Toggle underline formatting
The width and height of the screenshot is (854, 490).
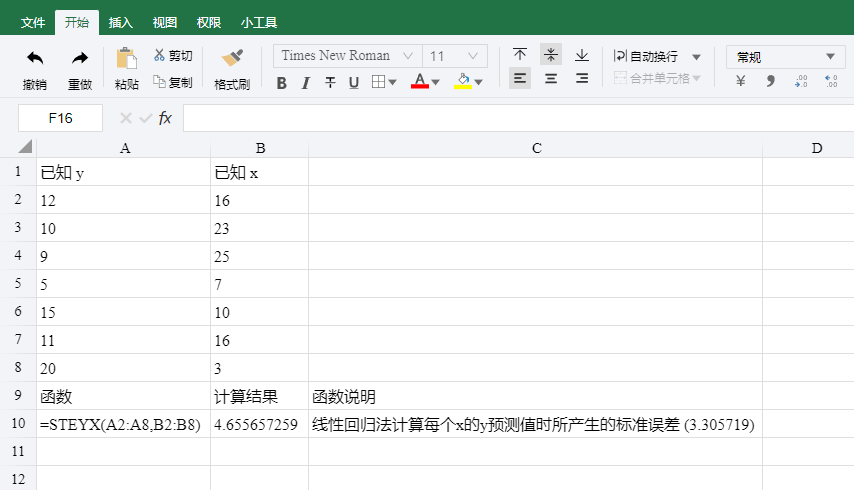(354, 83)
